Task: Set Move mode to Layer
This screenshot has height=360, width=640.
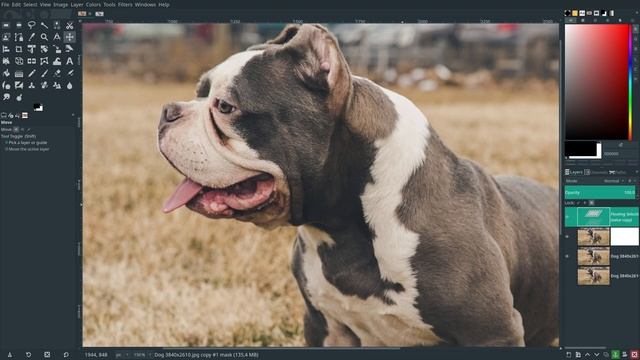Action: 16,129
